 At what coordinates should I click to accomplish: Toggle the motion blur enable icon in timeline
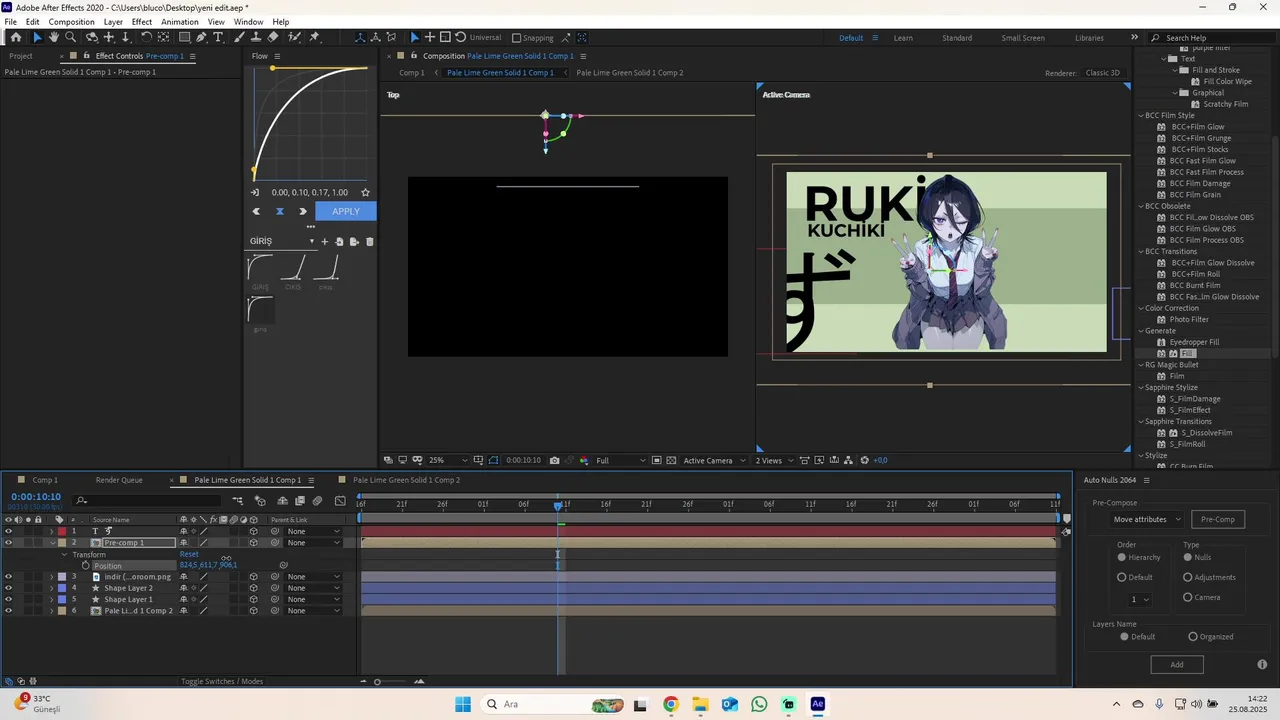pyautogui.click(x=317, y=500)
